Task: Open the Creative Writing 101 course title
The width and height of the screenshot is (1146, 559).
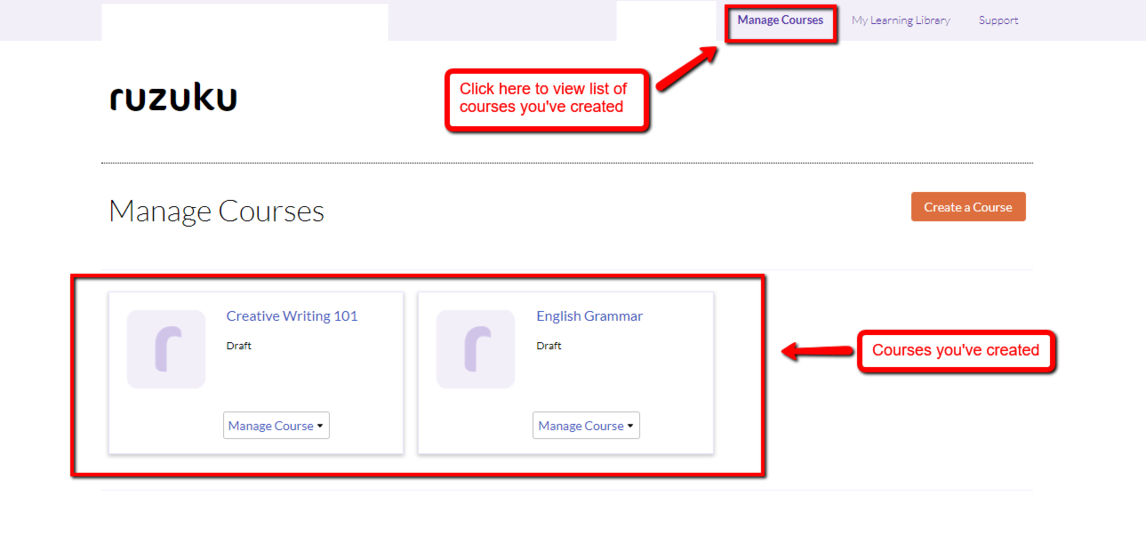Action: click(x=292, y=316)
